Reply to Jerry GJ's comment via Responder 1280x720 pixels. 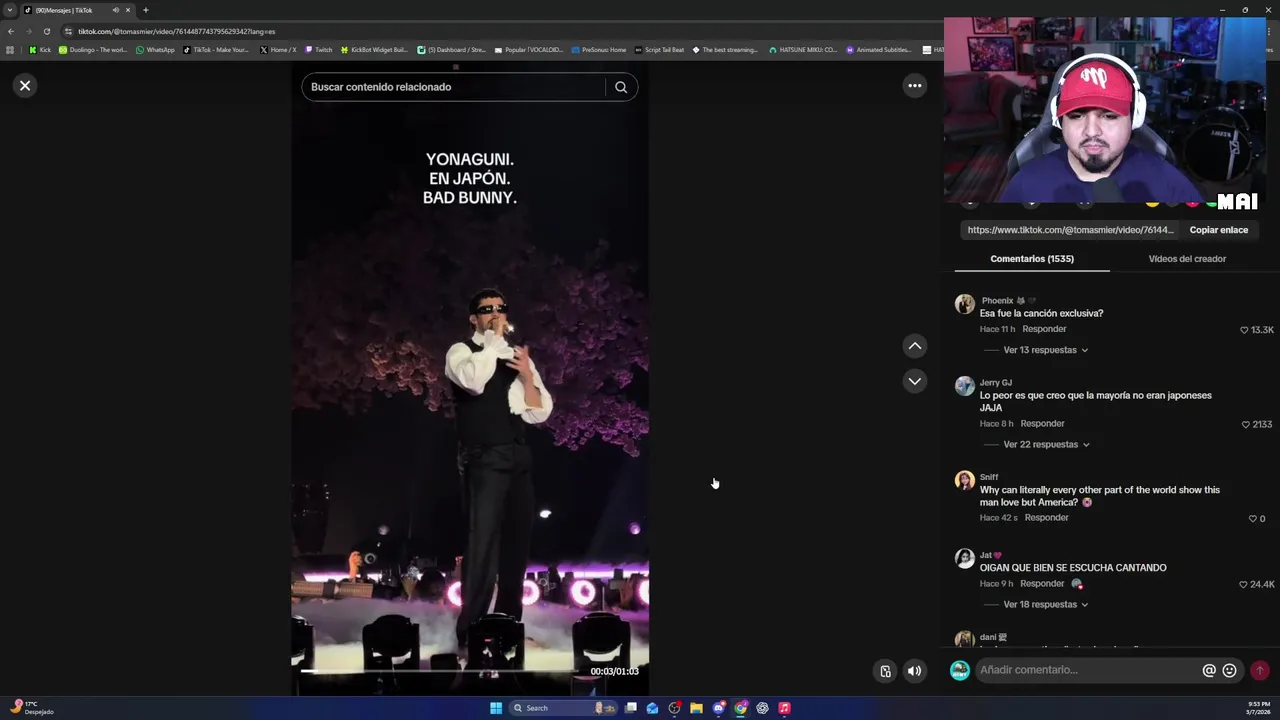point(1042,423)
